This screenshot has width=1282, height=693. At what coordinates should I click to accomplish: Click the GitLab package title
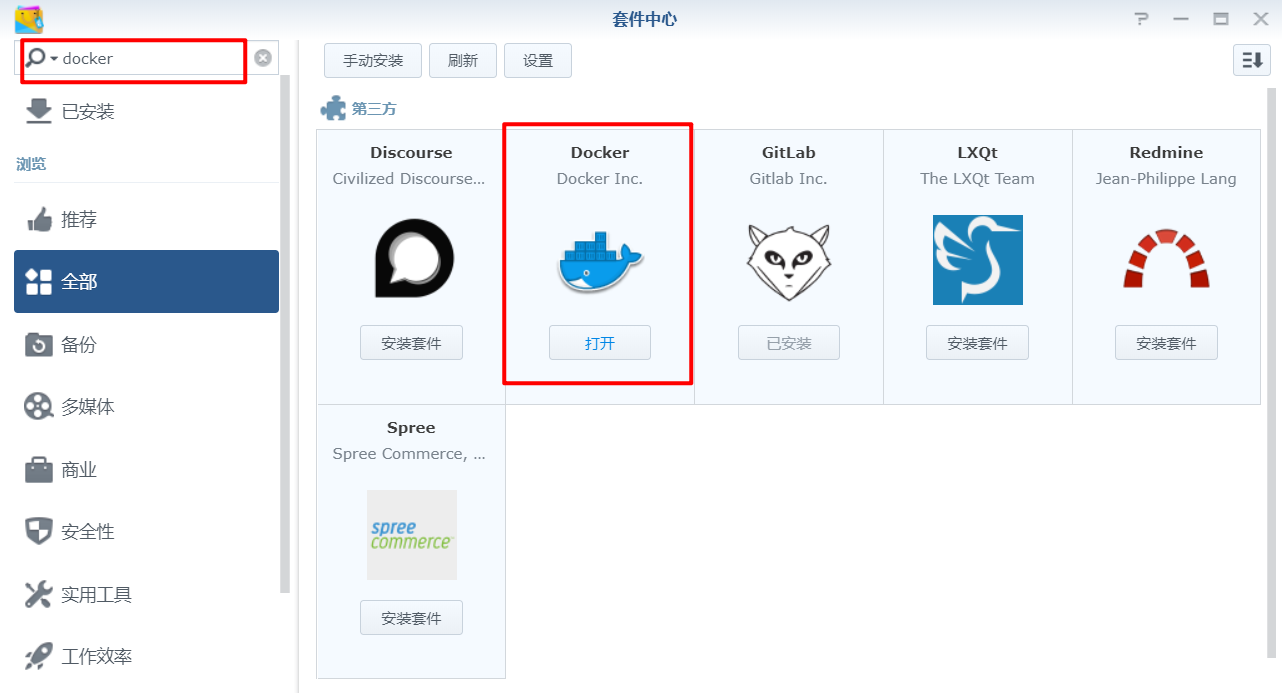click(x=789, y=152)
